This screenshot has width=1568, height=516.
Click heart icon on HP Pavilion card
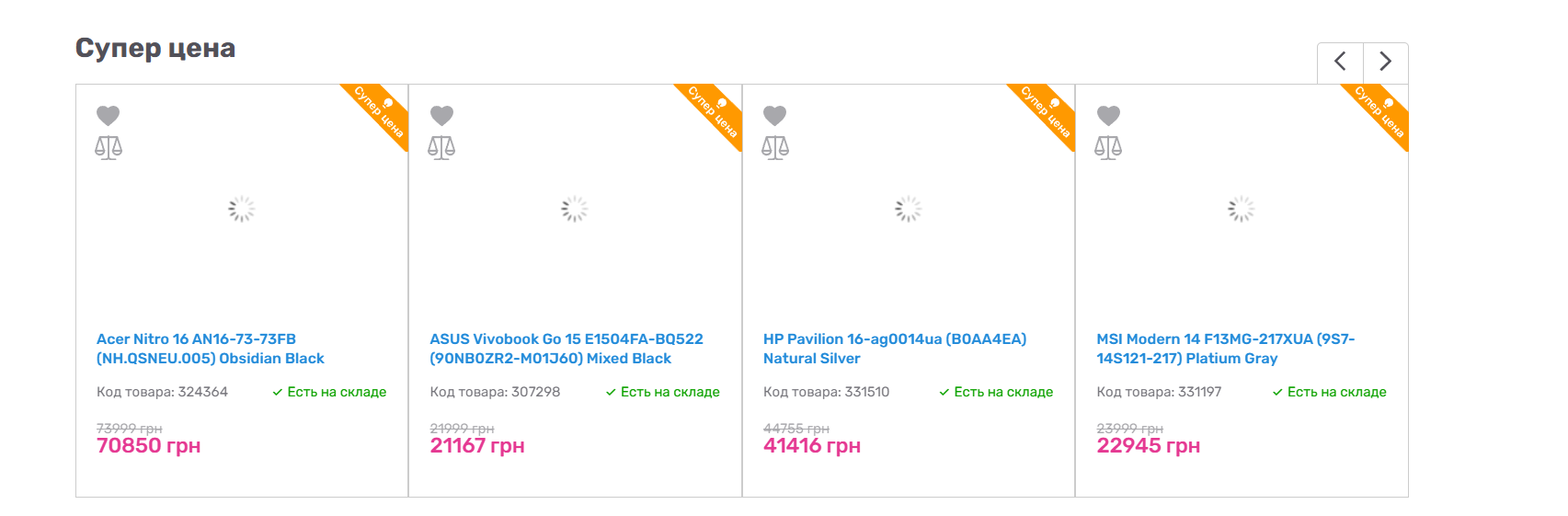click(775, 115)
